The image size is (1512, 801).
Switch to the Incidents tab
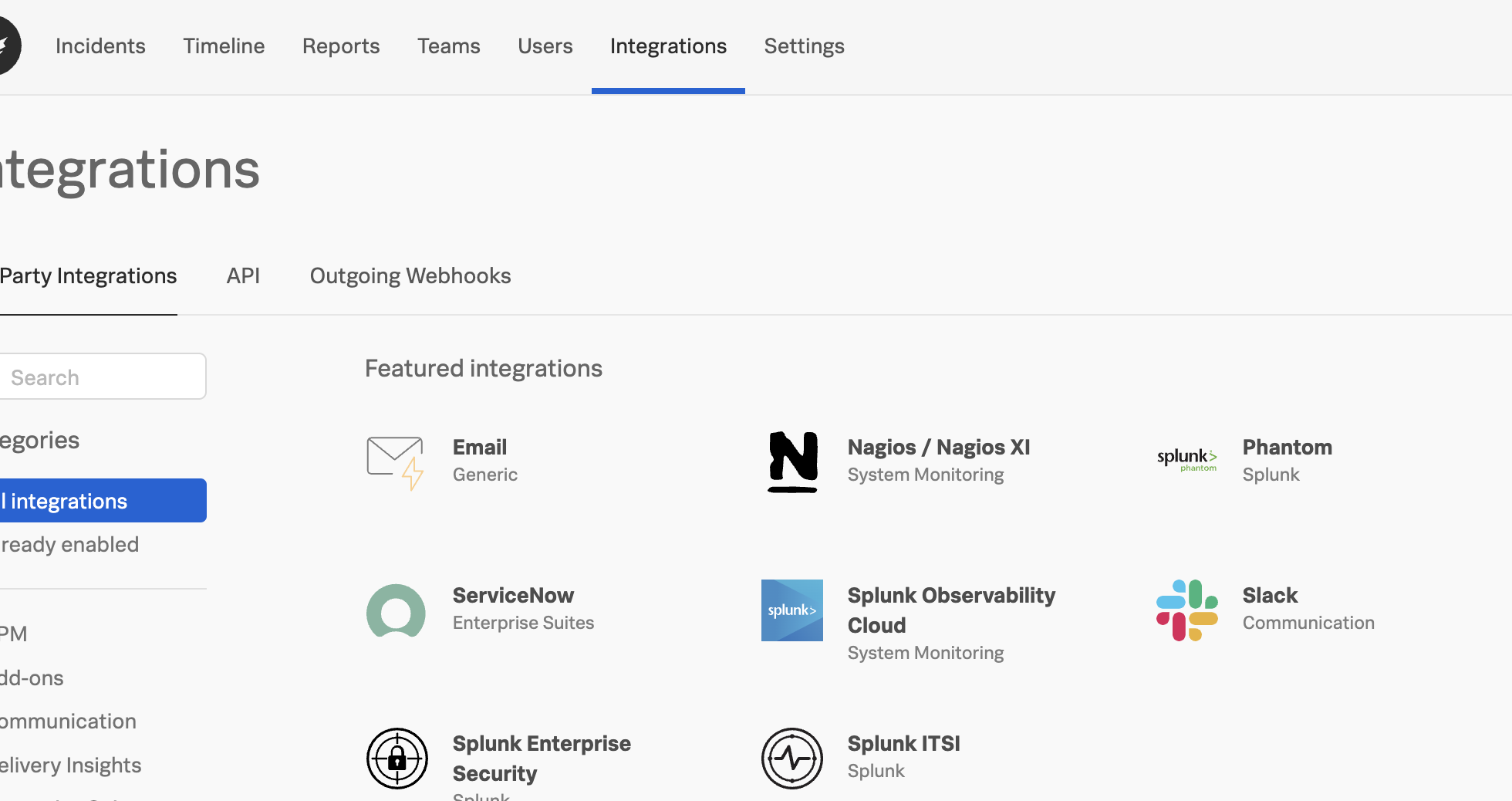point(100,46)
